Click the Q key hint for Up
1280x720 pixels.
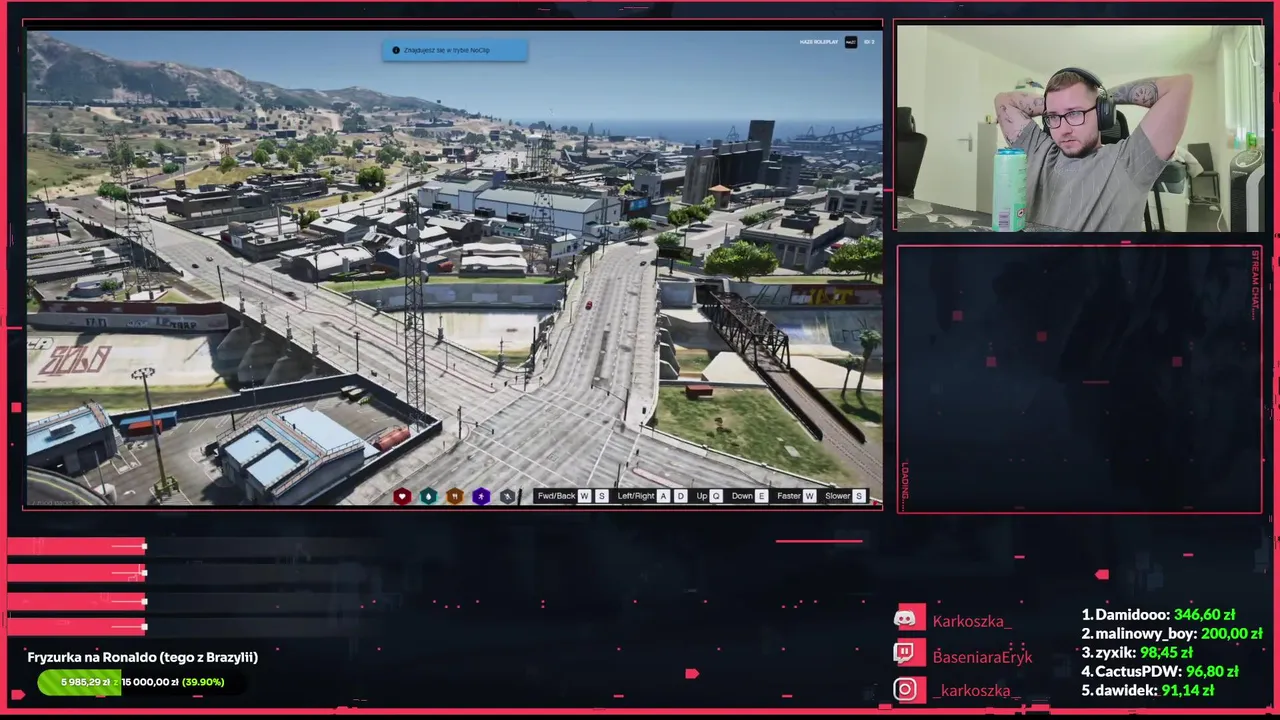716,496
